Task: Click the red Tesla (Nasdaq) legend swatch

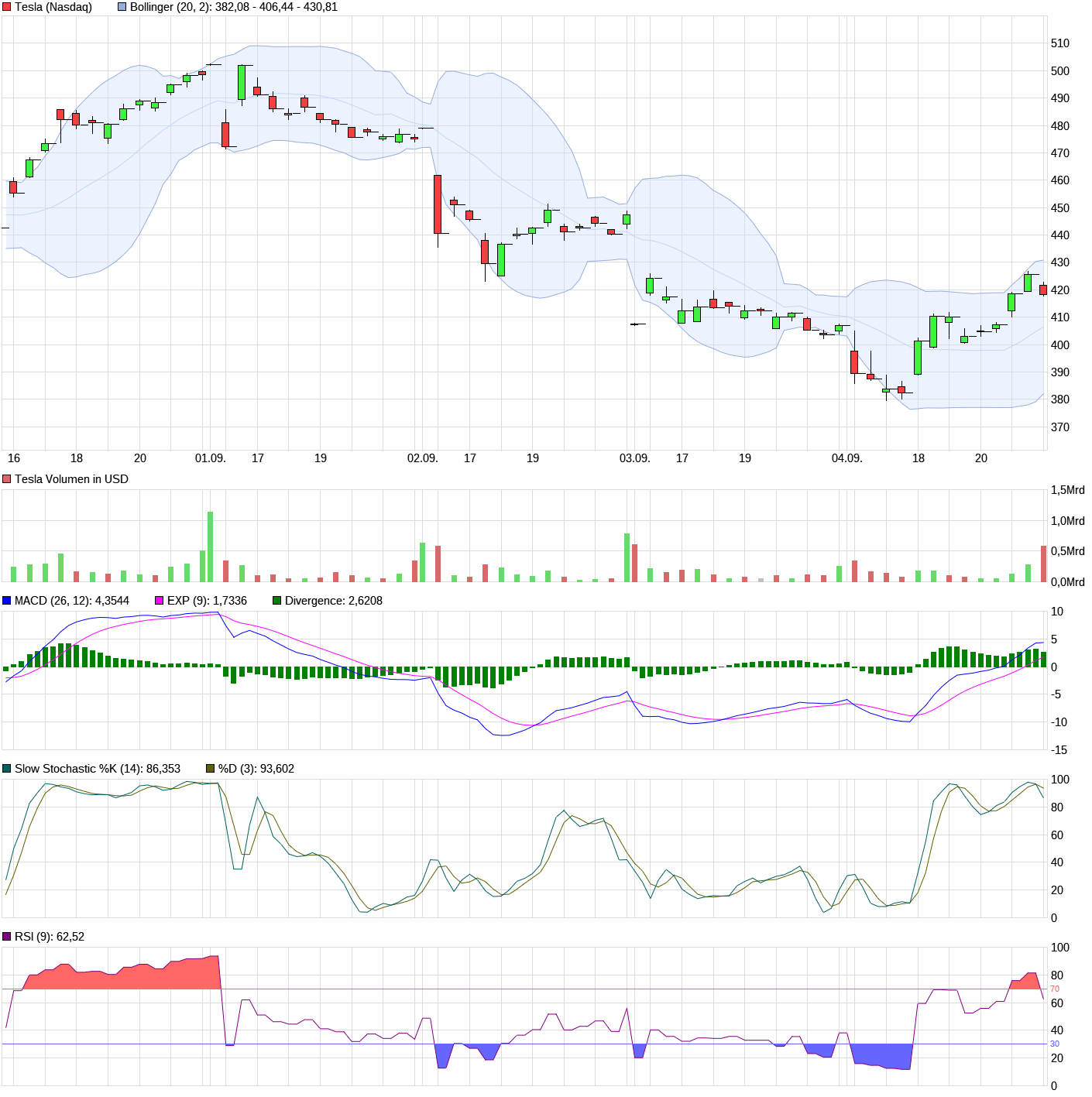Action: point(7,7)
